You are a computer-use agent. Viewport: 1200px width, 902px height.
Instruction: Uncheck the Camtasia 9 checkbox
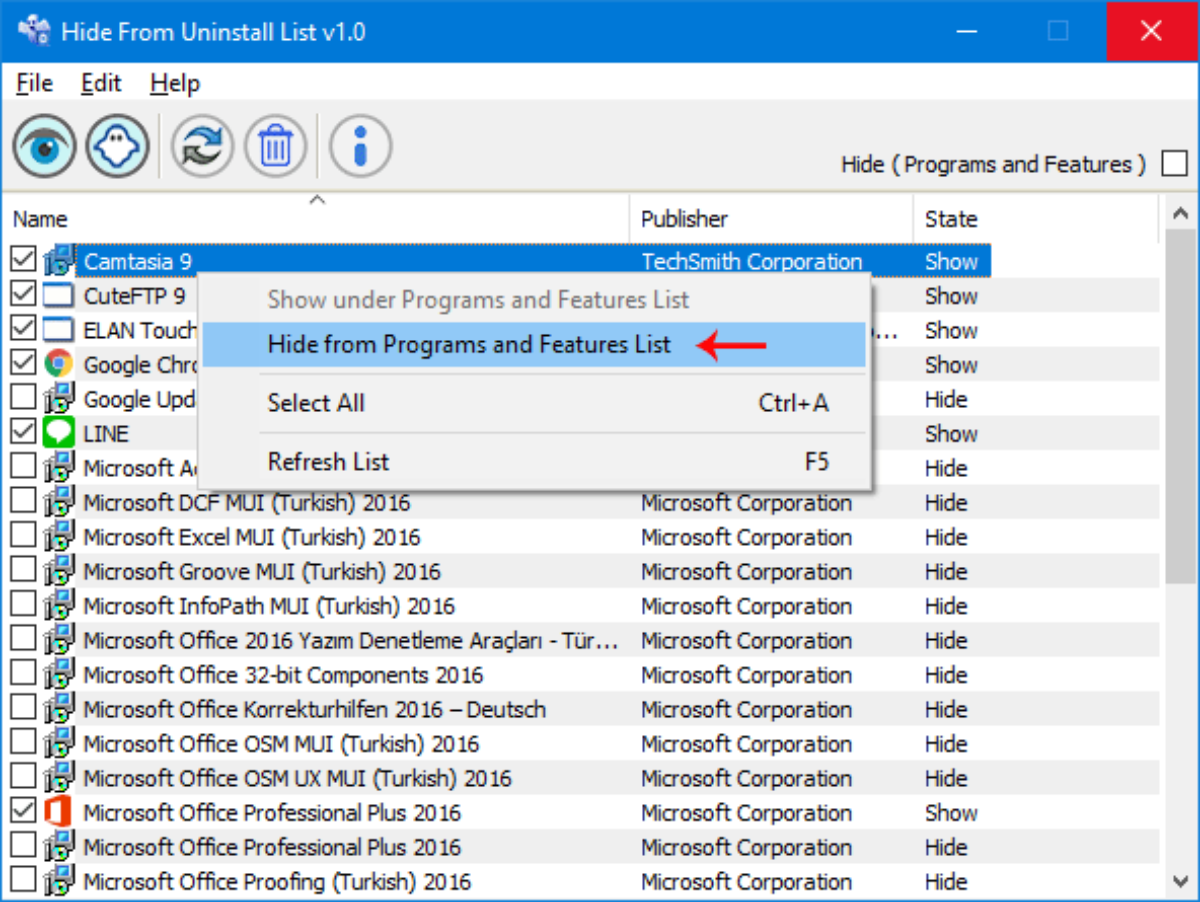point(23,261)
